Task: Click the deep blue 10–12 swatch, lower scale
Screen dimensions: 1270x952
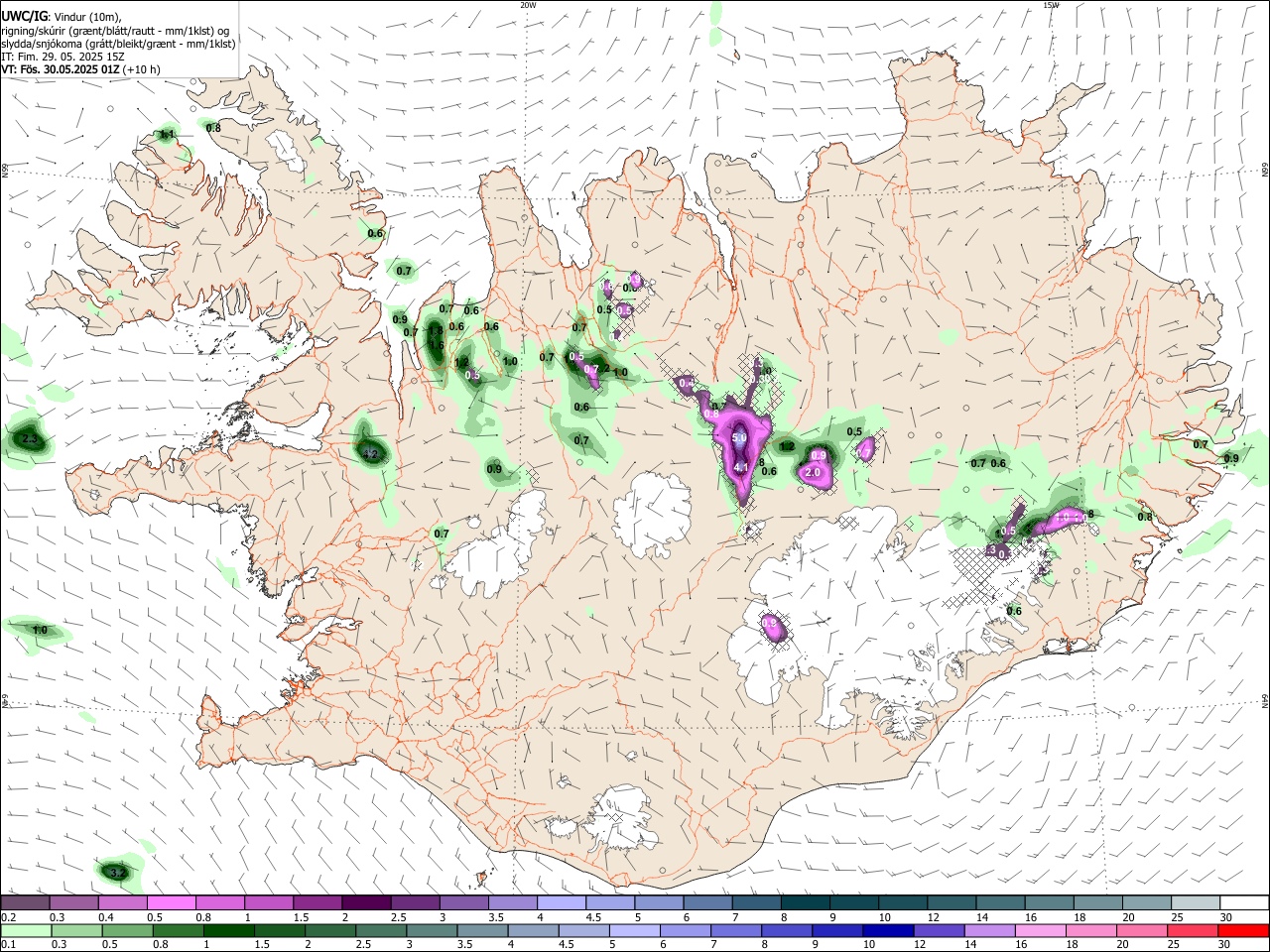Action: (x=887, y=930)
